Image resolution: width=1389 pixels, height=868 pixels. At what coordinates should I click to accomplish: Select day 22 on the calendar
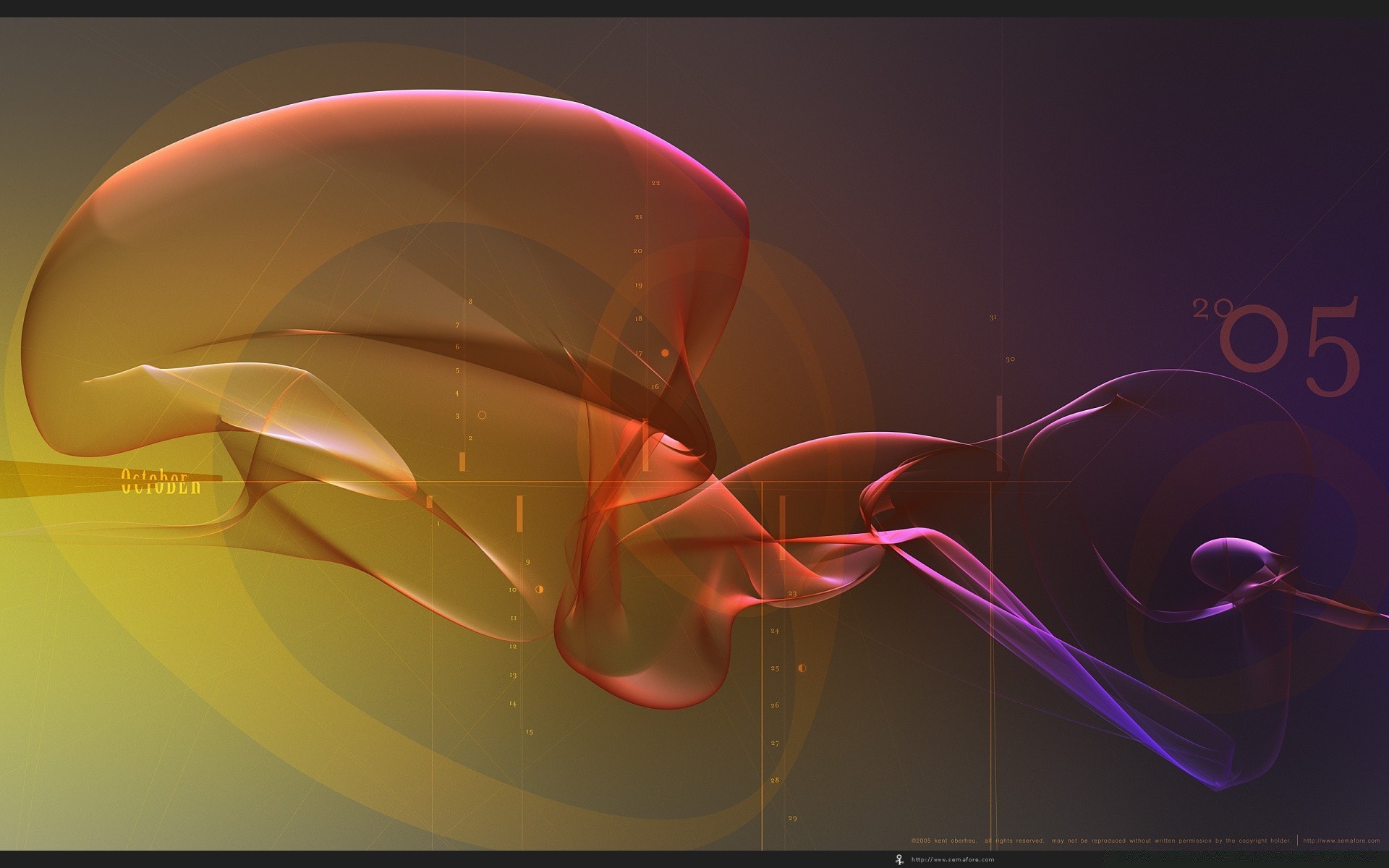pos(655,183)
